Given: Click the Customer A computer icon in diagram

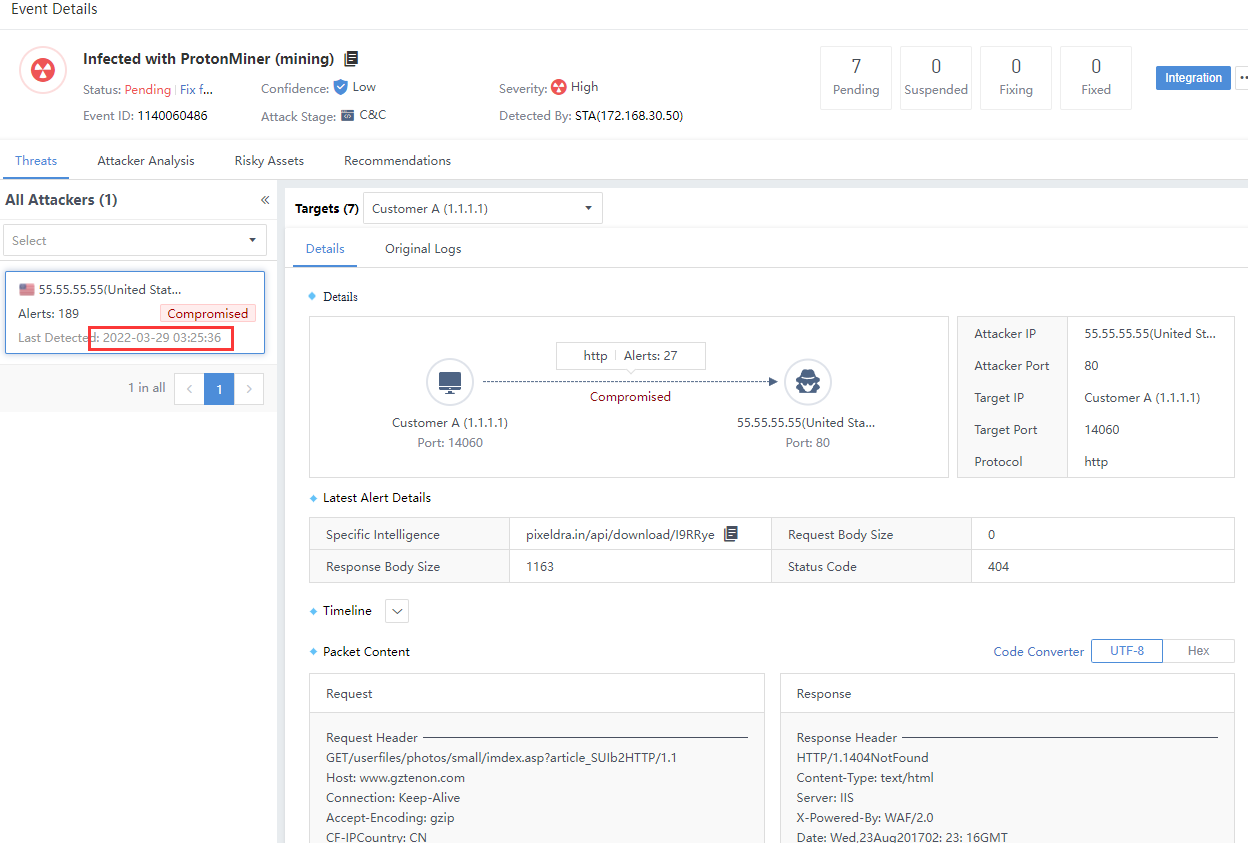Looking at the screenshot, I should tap(450, 381).
